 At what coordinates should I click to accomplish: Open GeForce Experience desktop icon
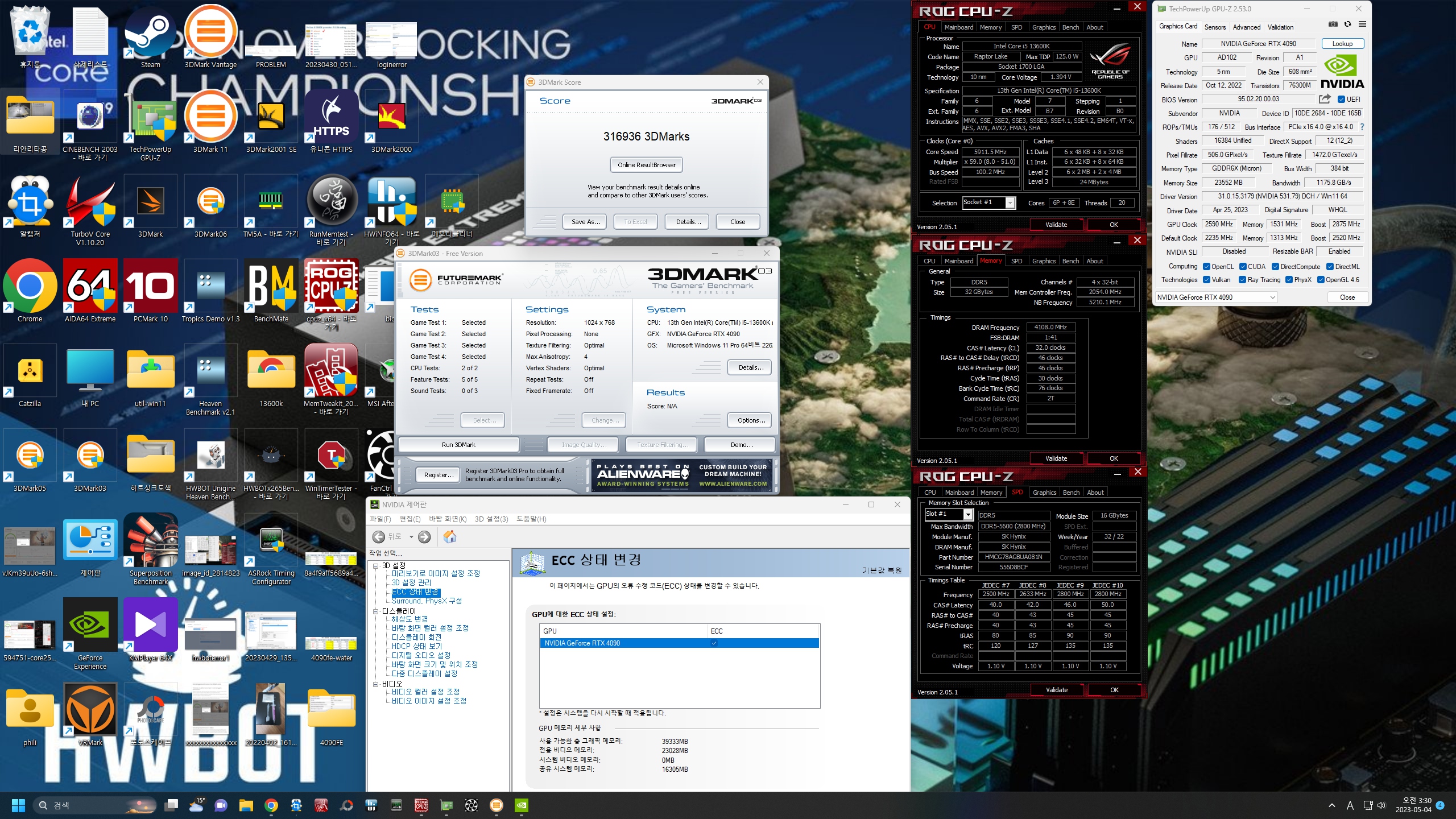[90, 635]
